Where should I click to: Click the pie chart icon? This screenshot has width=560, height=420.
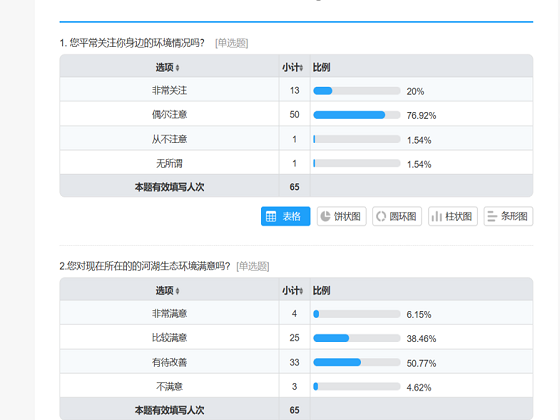point(325,216)
